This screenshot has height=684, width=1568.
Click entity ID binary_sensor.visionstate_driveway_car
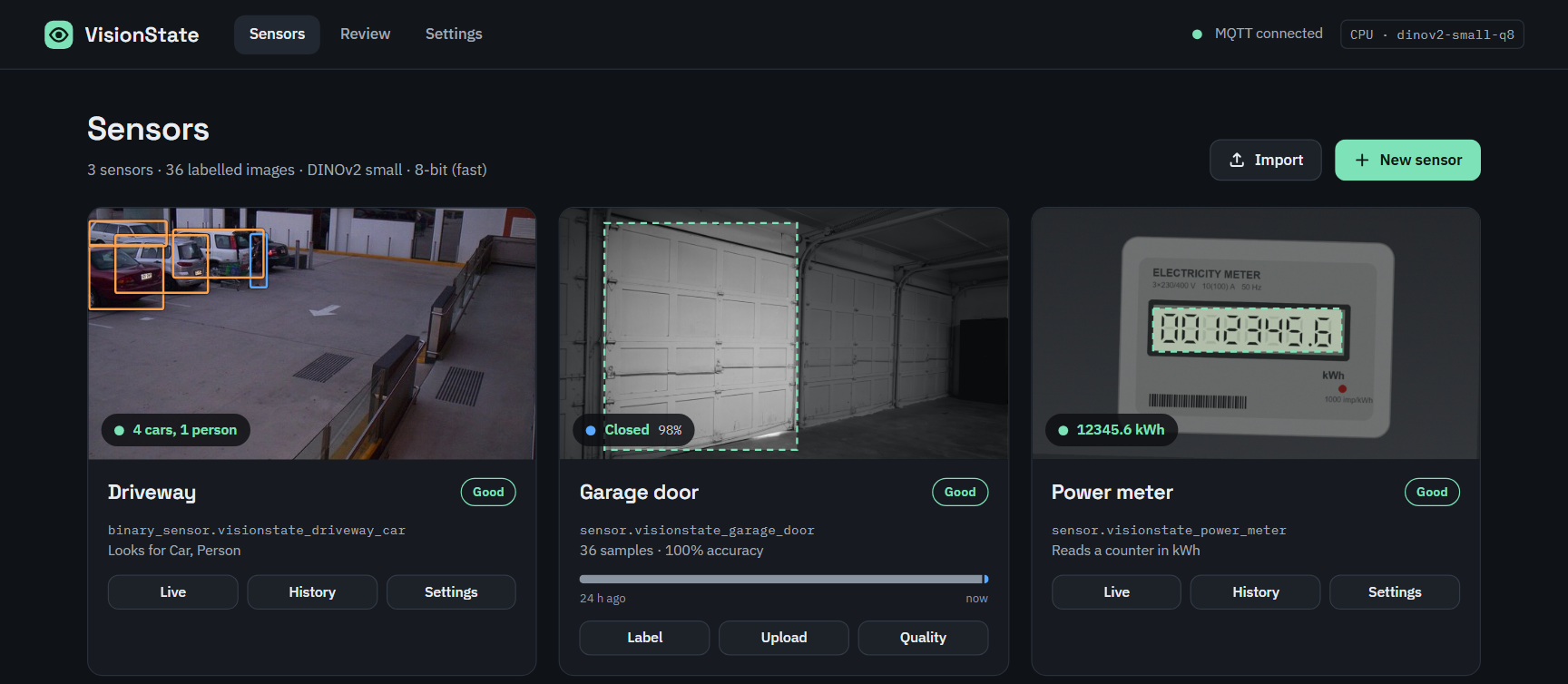[257, 530]
